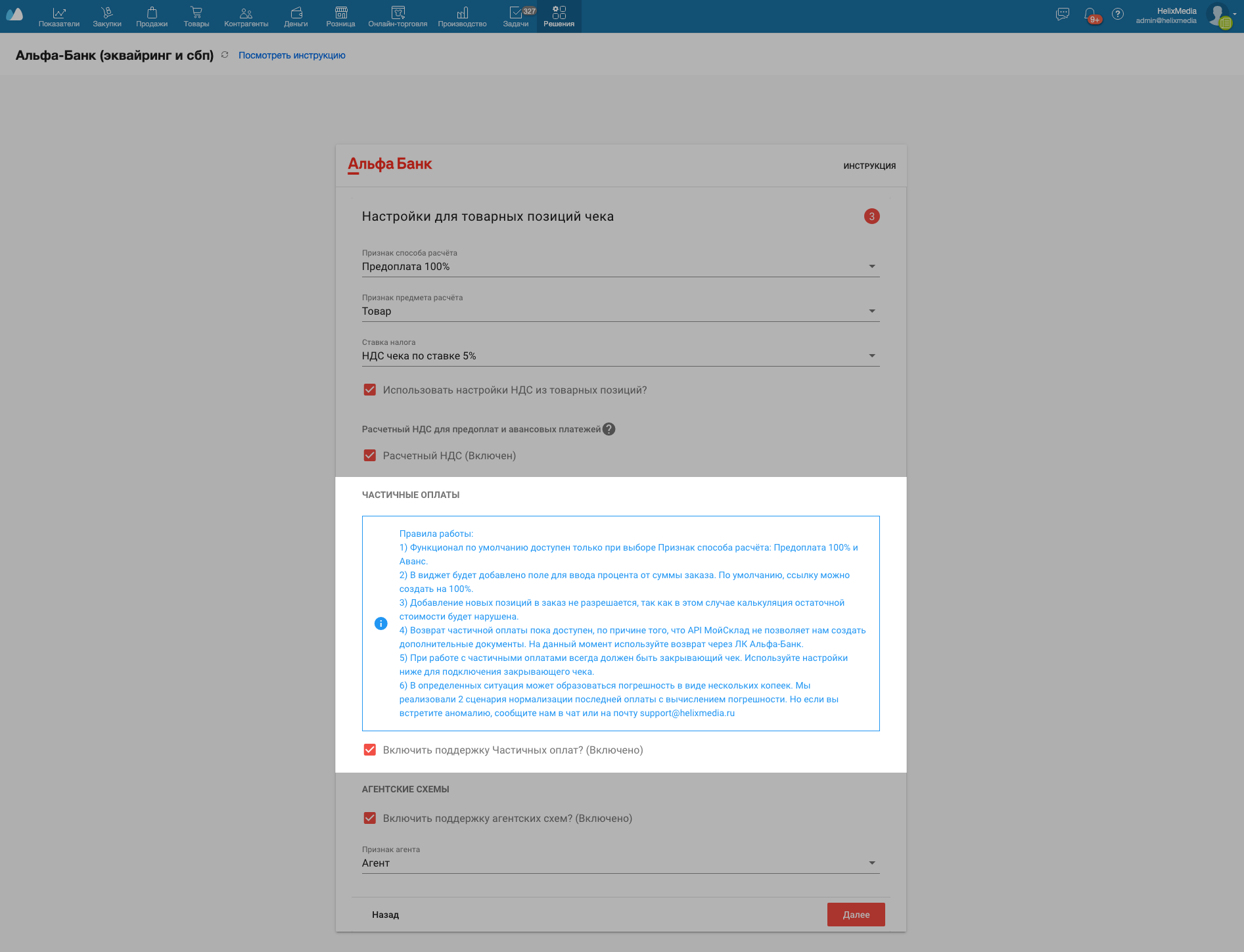Click the help question mark icon in header
This screenshot has width=1244, height=952.
[x=1117, y=14]
